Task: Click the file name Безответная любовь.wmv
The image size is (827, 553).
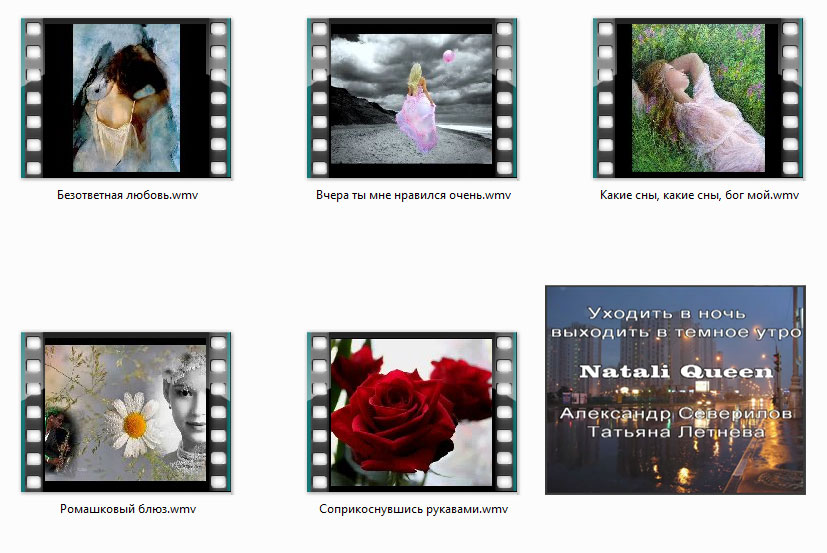Action: tap(127, 195)
